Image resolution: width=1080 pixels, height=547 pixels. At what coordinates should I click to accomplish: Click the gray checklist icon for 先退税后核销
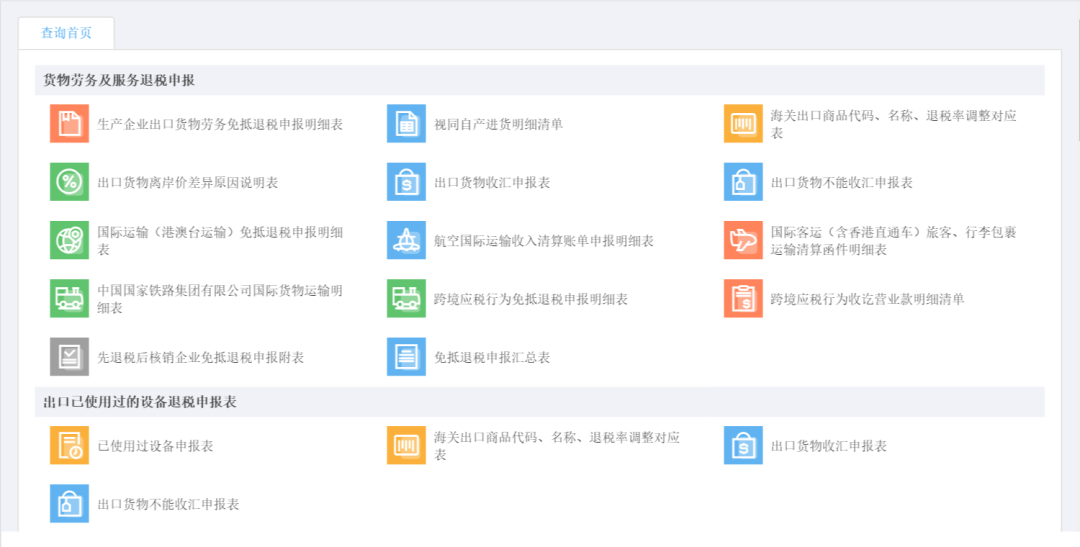[69, 357]
